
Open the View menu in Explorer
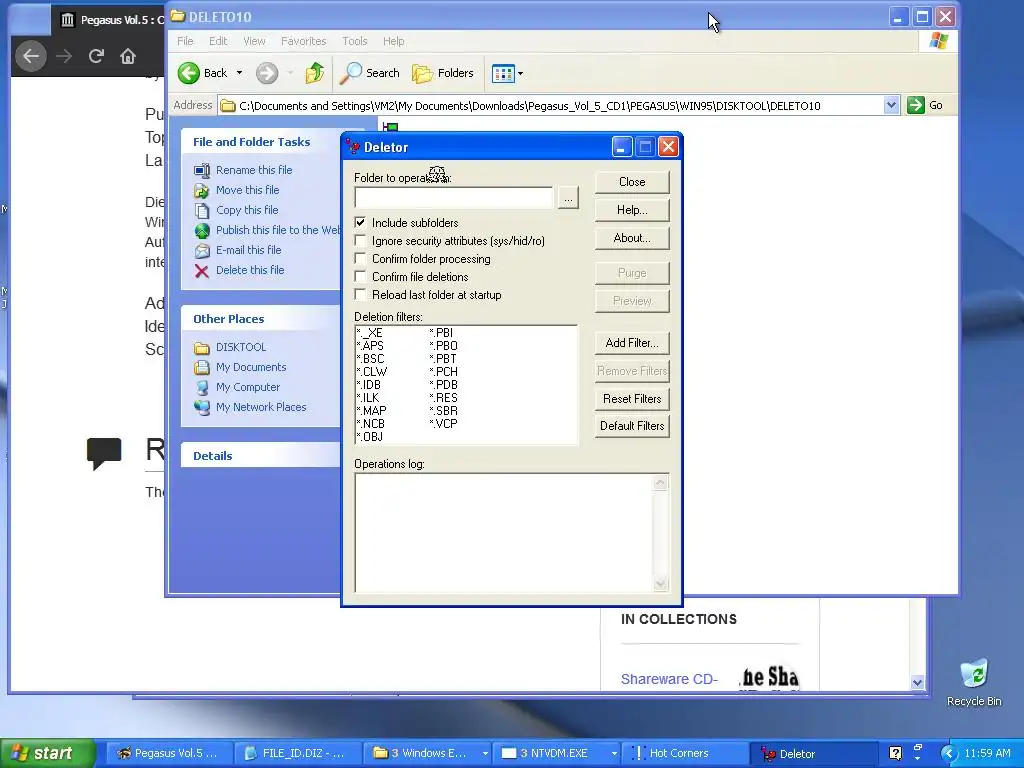click(x=254, y=41)
